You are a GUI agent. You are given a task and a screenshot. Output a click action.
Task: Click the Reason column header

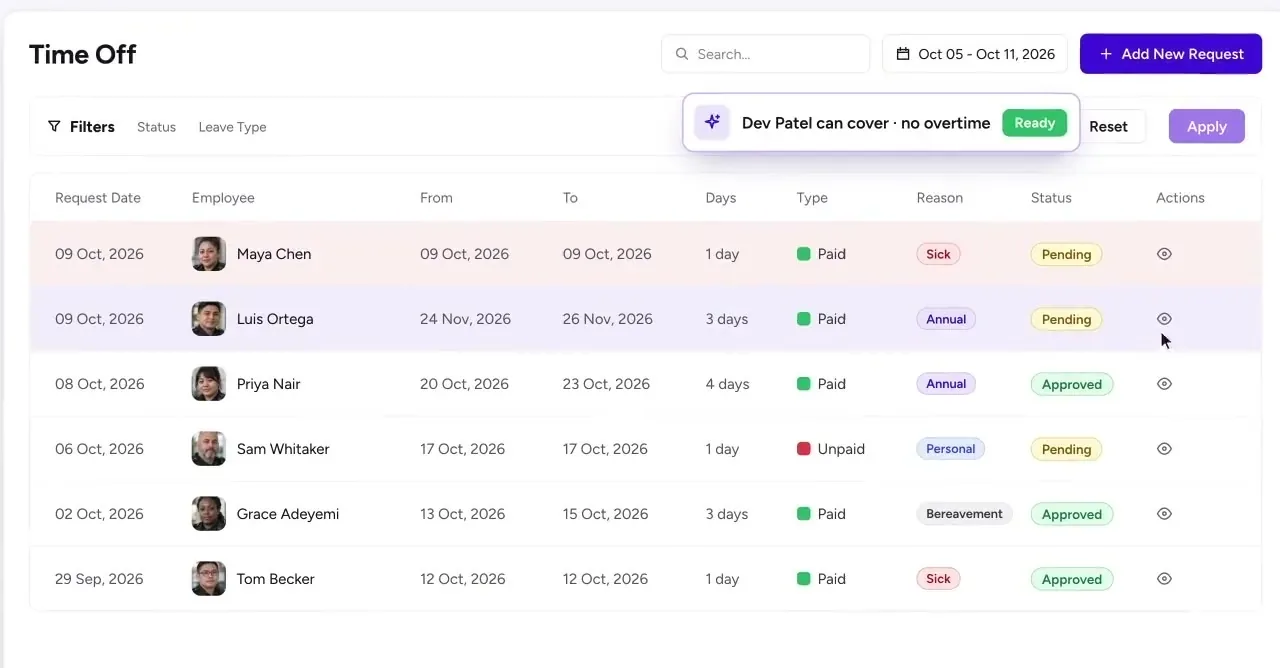click(940, 198)
